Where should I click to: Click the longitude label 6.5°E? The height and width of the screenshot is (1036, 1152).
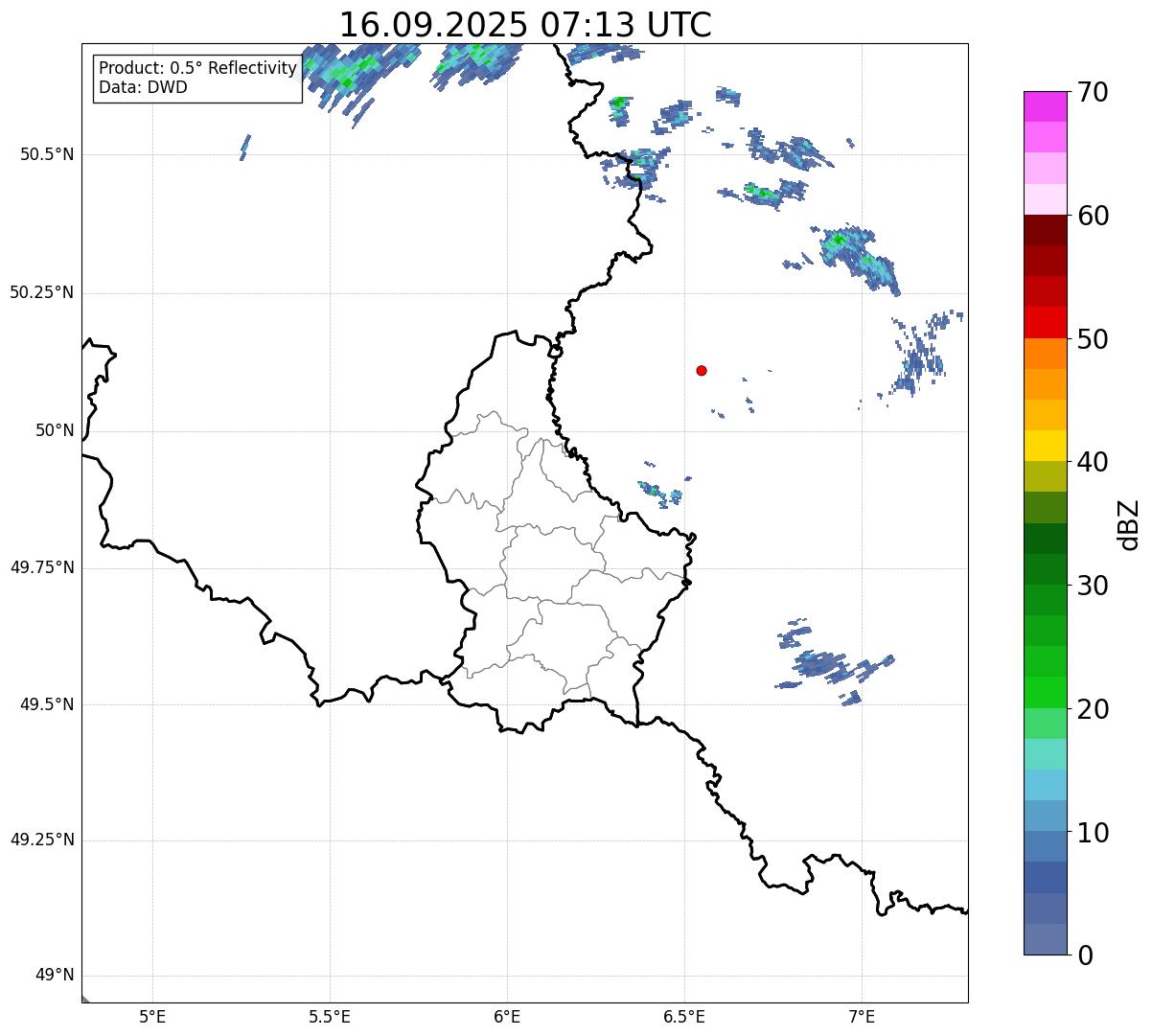[x=684, y=1017]
